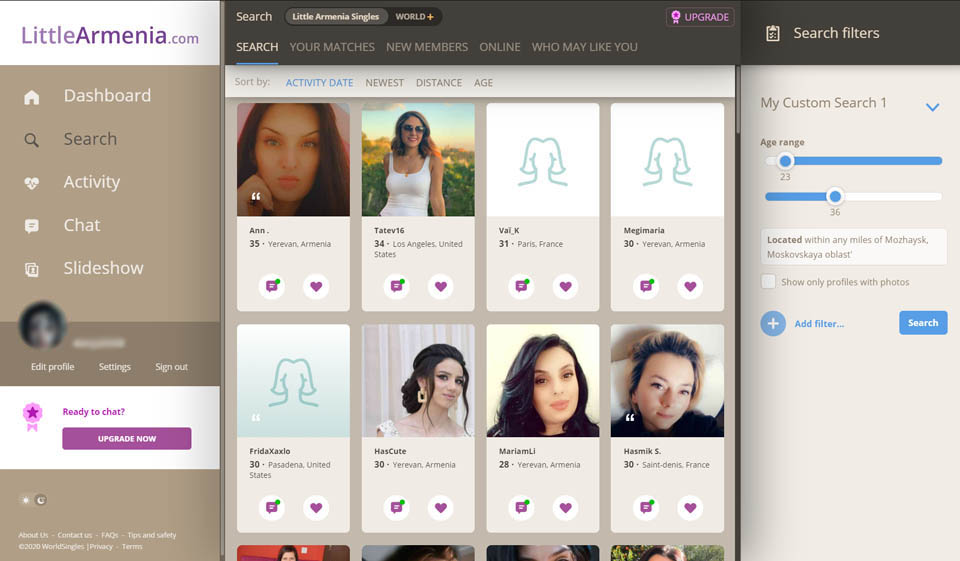
Task: Switch to the WORLD+ search scope
Action: tap(414, 17)
